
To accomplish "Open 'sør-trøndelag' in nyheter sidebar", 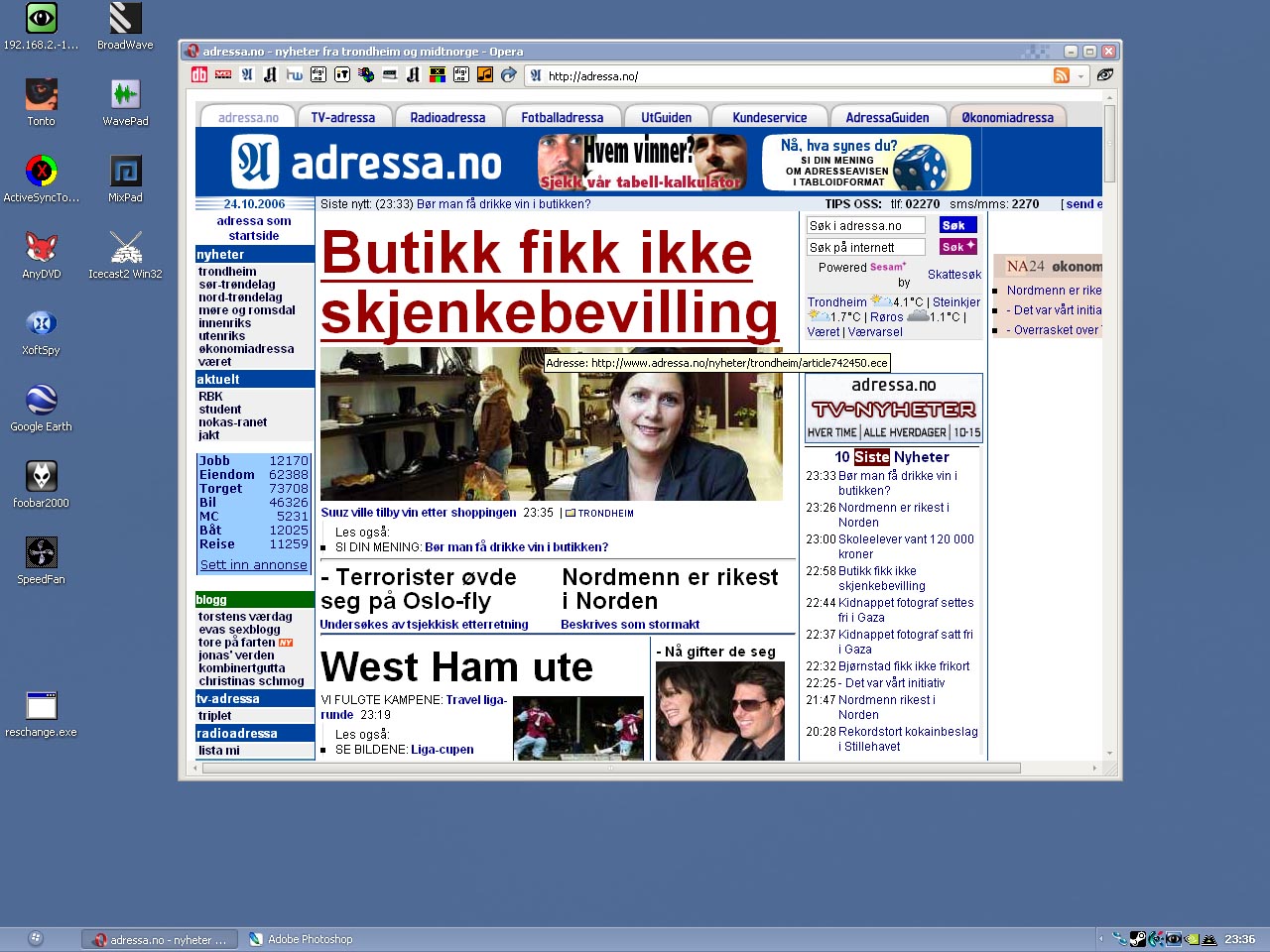I will (x=237, y=285).
